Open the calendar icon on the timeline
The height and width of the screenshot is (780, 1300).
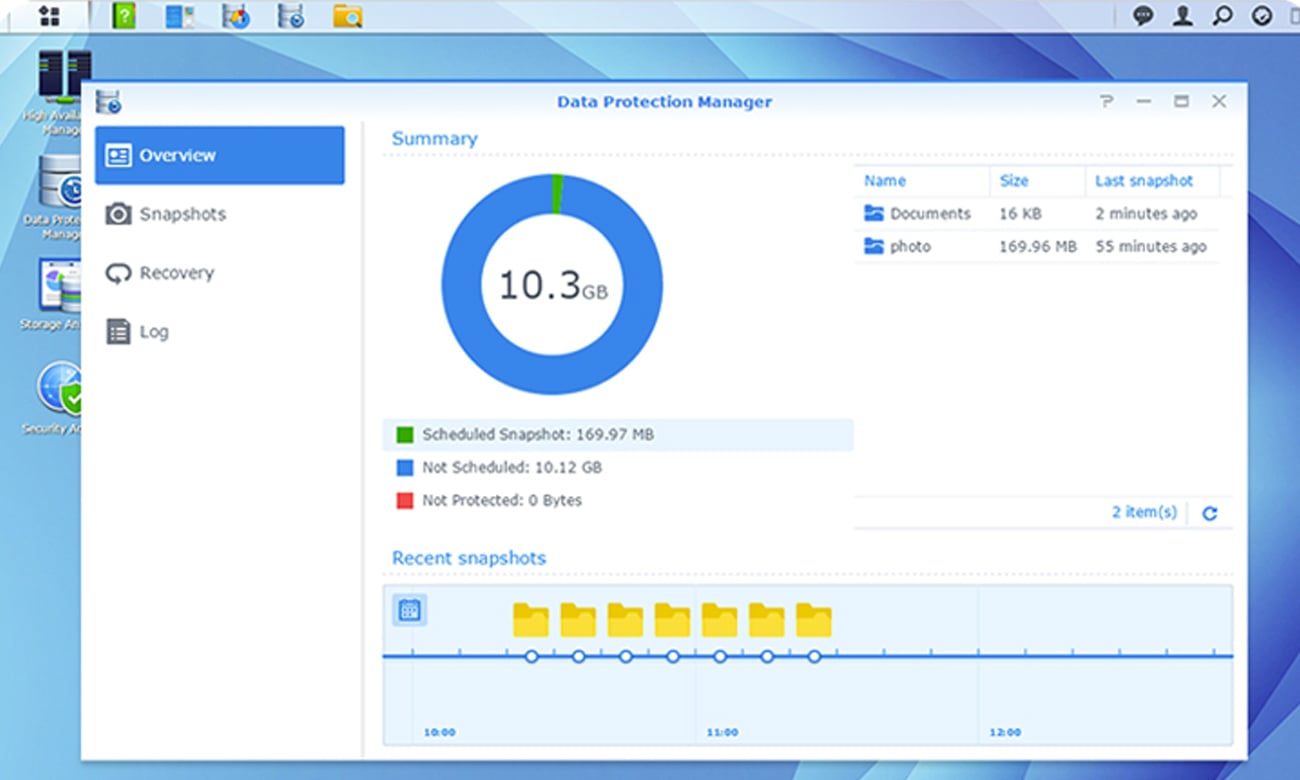point(409,610)
